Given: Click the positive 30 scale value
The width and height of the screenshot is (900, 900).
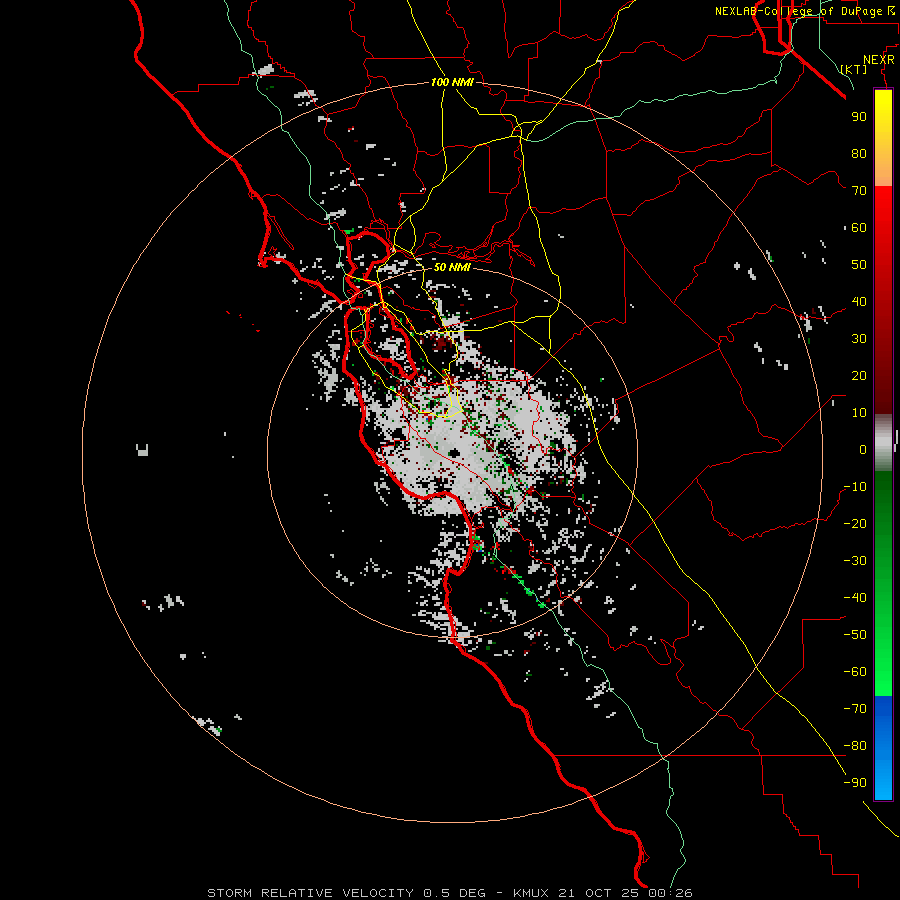Looking at the screenshot, I should (x=859, y=339).
